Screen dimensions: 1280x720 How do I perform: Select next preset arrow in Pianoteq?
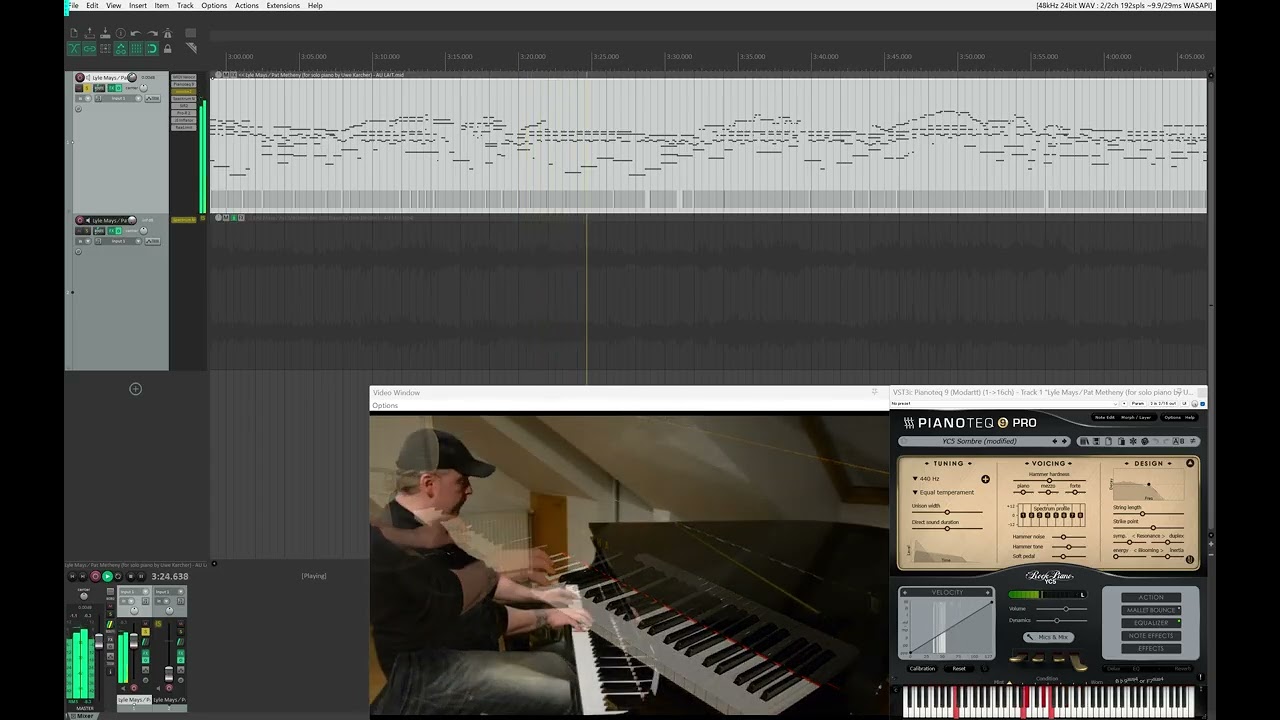[x=1064, y=441]
